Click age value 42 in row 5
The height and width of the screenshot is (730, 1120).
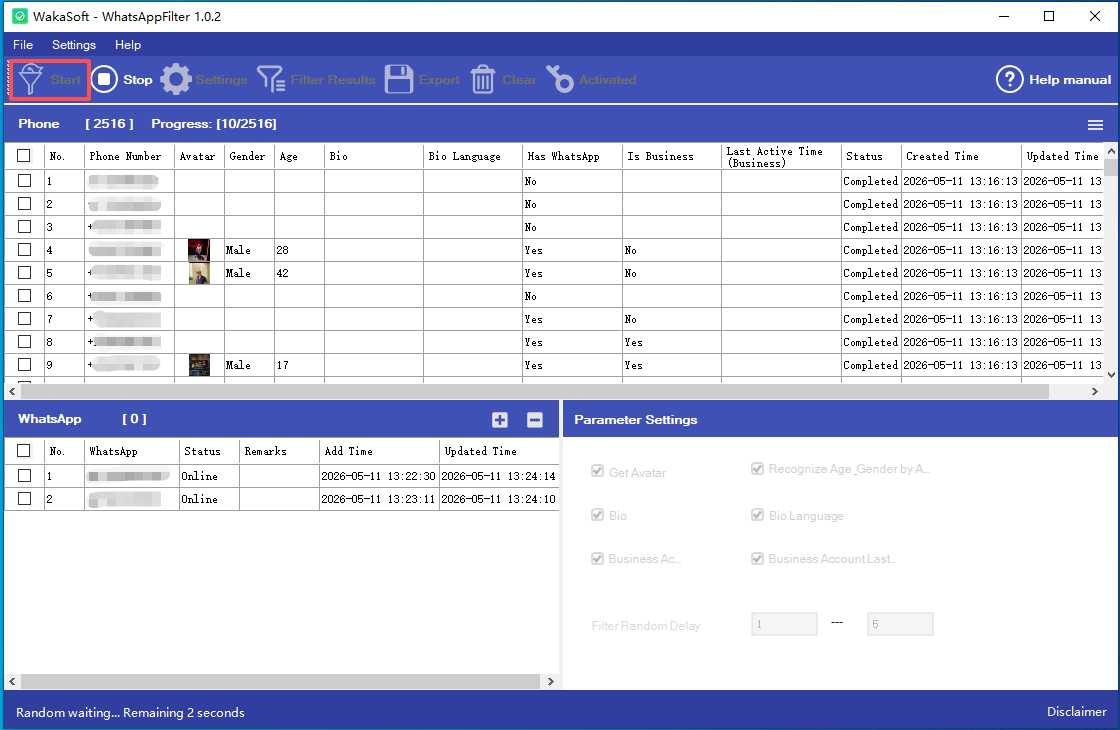(x=283, y=274)
